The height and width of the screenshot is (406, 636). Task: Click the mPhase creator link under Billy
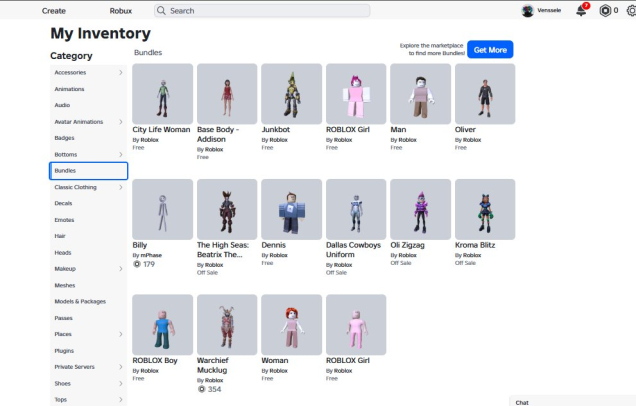[x=151, y=255]
